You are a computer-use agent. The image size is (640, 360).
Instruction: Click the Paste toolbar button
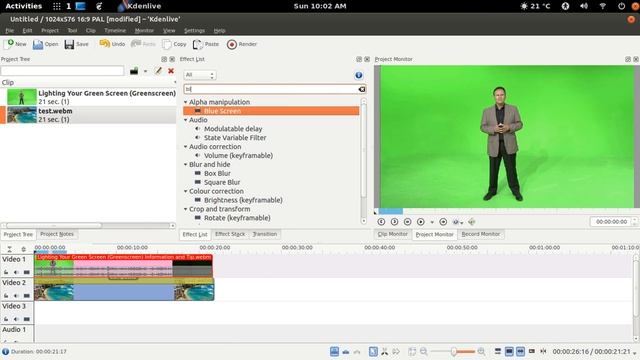point(206,44)
